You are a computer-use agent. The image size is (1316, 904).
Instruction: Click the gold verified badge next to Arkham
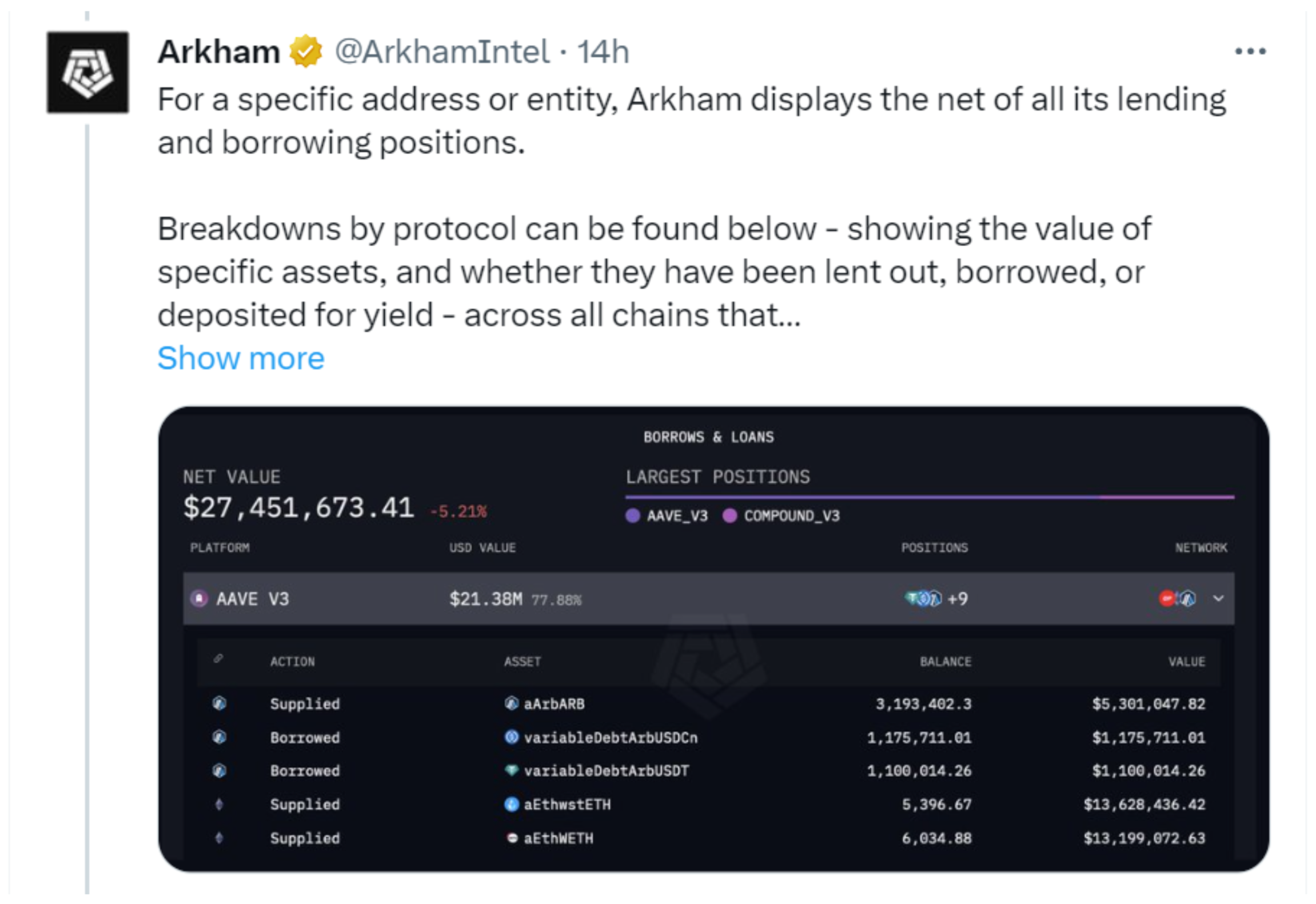[306, 51]
